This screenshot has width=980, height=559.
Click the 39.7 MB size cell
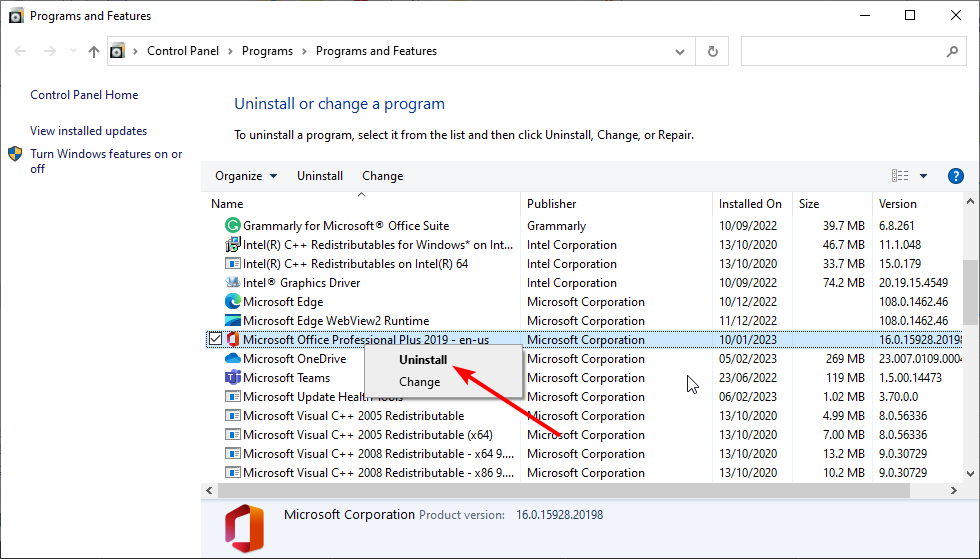pyautogui.click(x=844, y=226)
